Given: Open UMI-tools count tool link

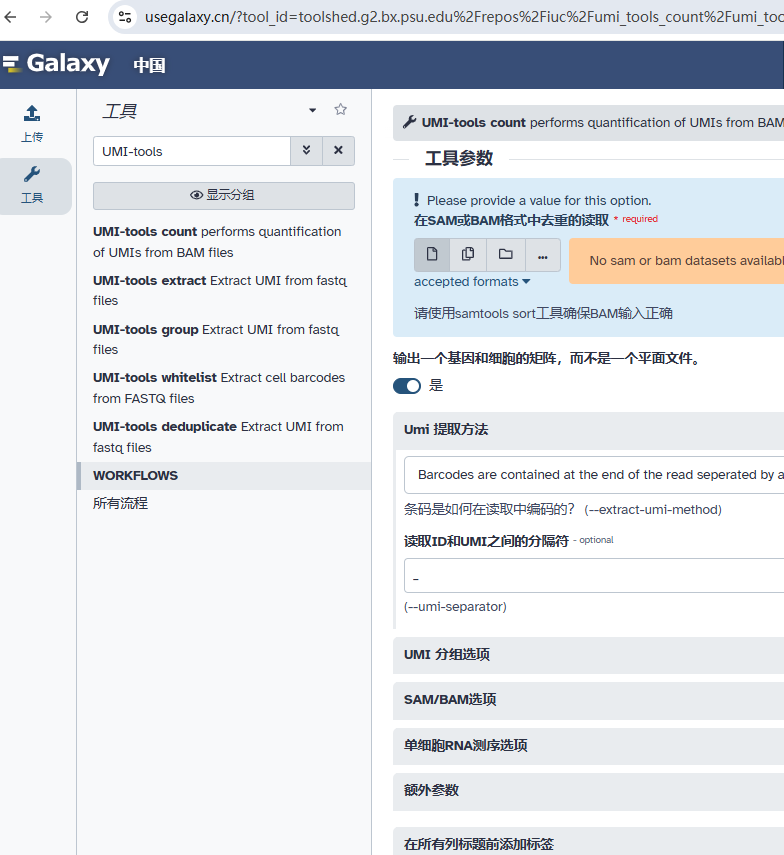Looking at the screenshot, I should (217, 242).
